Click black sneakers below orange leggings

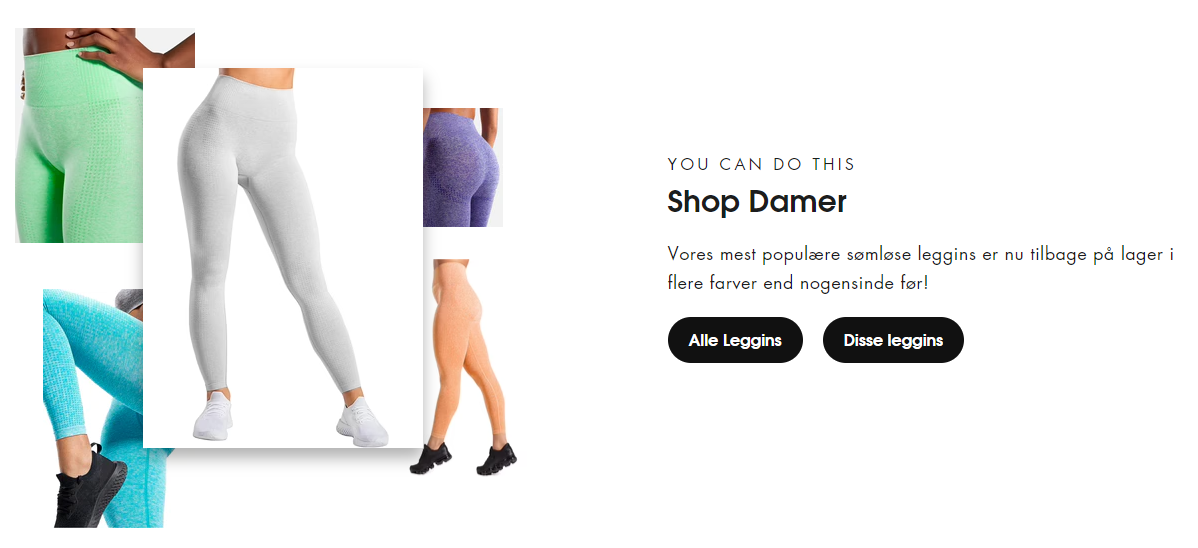pos(464,459)
